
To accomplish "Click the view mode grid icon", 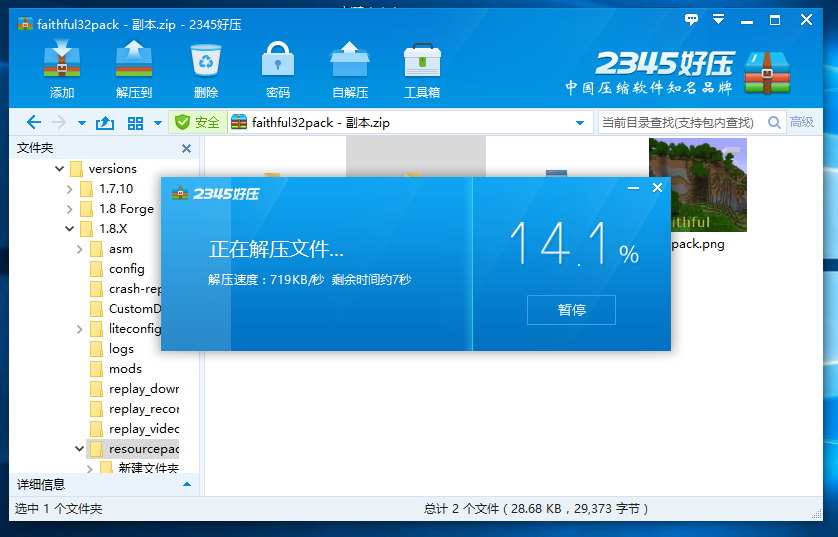I will [135, 123].
